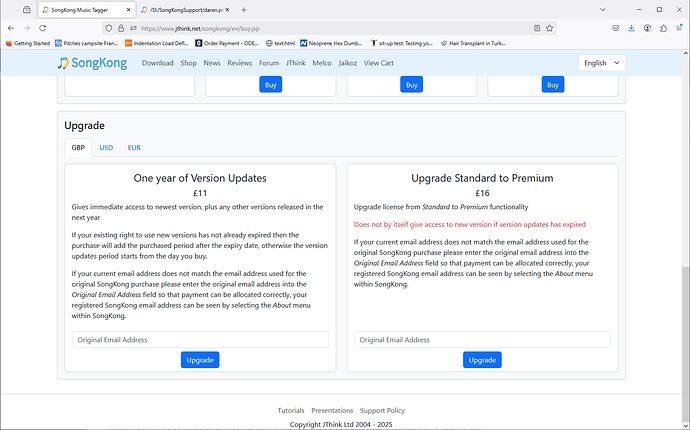690x430 pixels.
Task: Open site permissions icon in address bar
Action: [133, 28]
